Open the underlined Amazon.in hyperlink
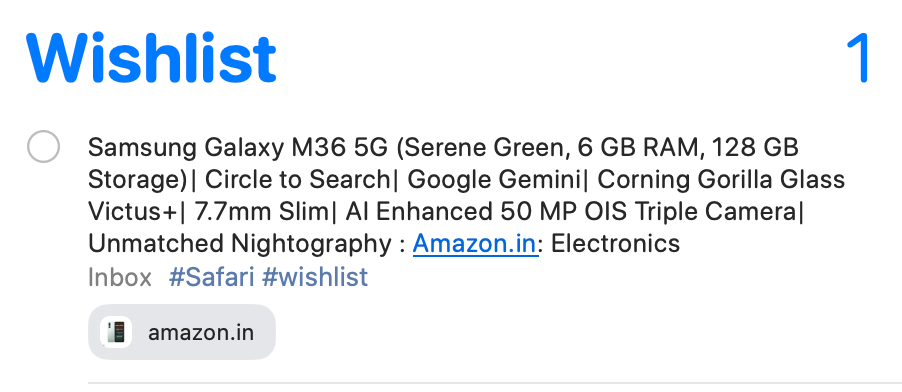The height and width of the screenshot is (392, 902). 475,243
